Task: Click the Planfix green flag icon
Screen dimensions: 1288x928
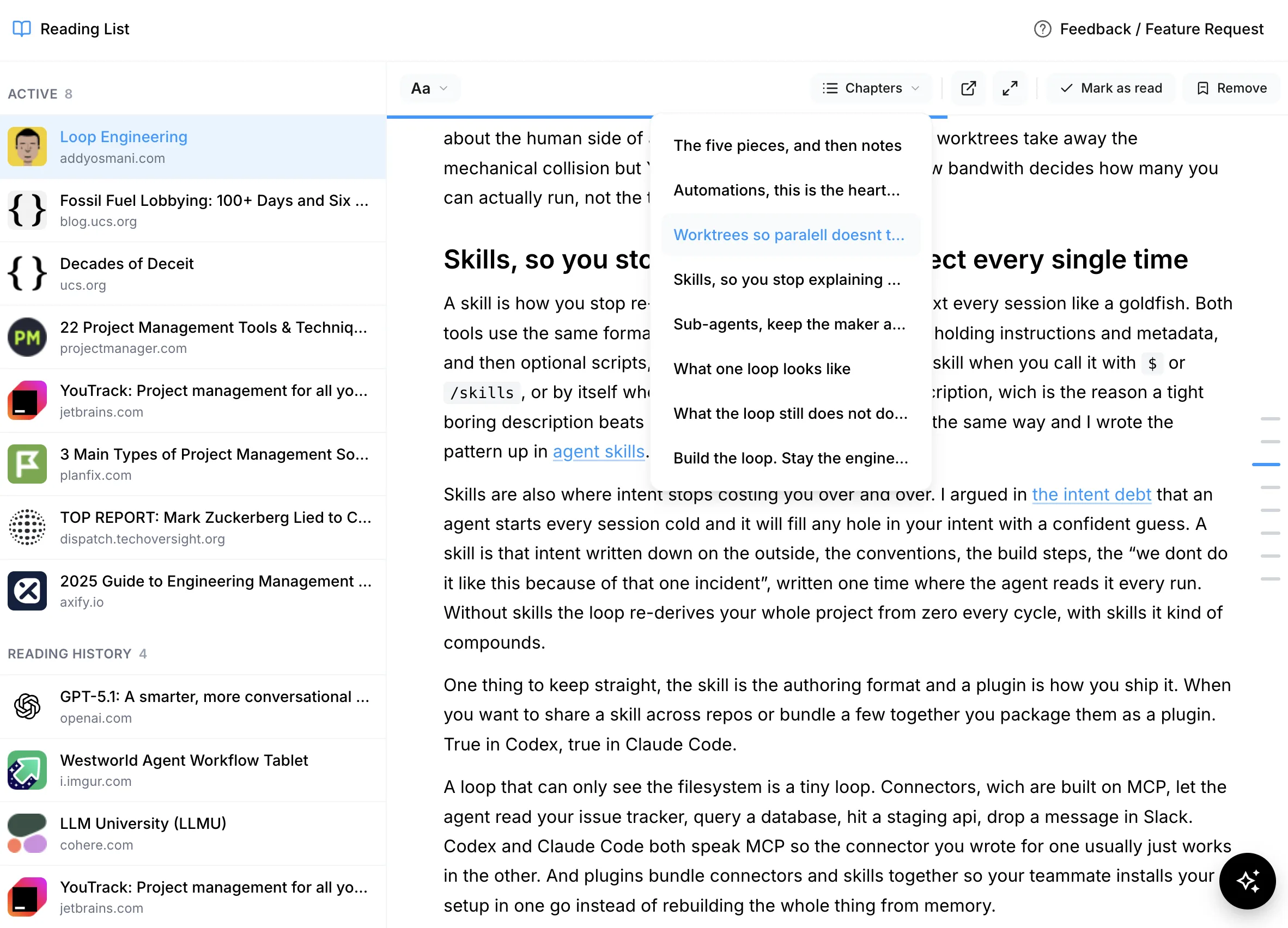Action: [27, 465]
